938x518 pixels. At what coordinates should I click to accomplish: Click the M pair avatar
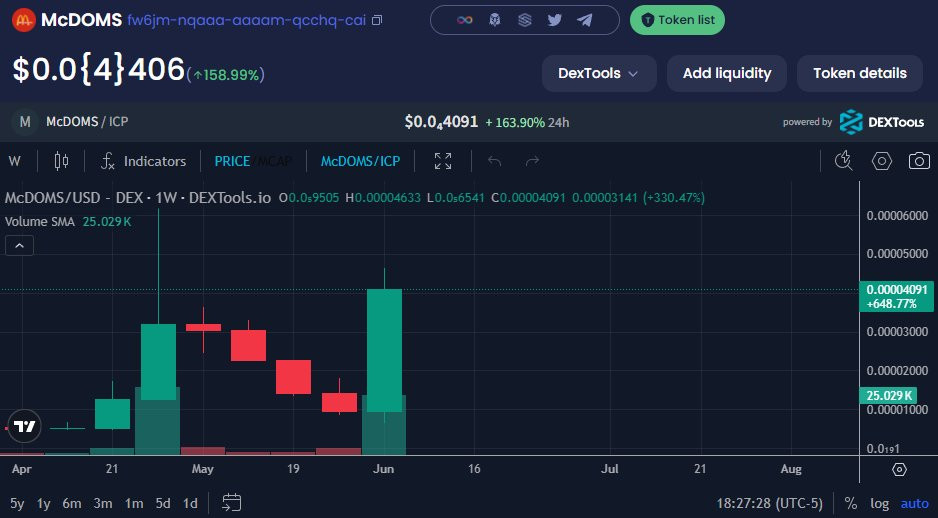click(25, 122)
